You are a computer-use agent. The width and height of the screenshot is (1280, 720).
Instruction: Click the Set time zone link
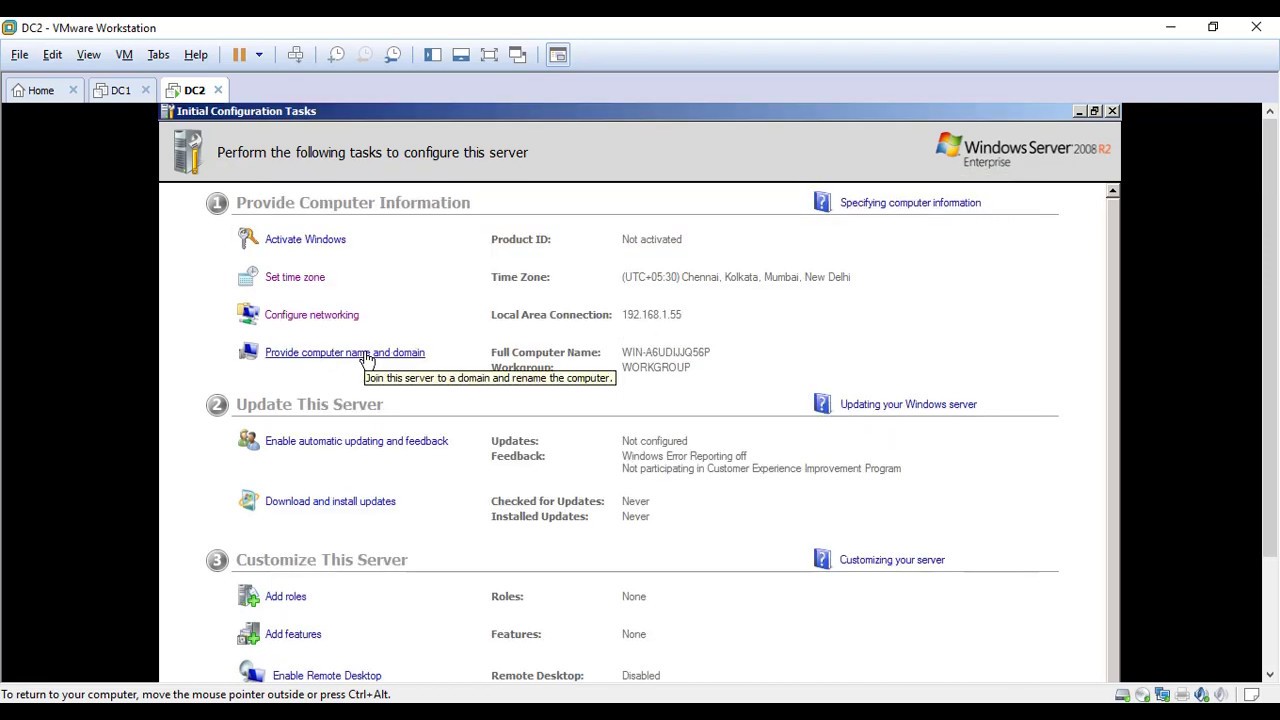pos(295,277)
